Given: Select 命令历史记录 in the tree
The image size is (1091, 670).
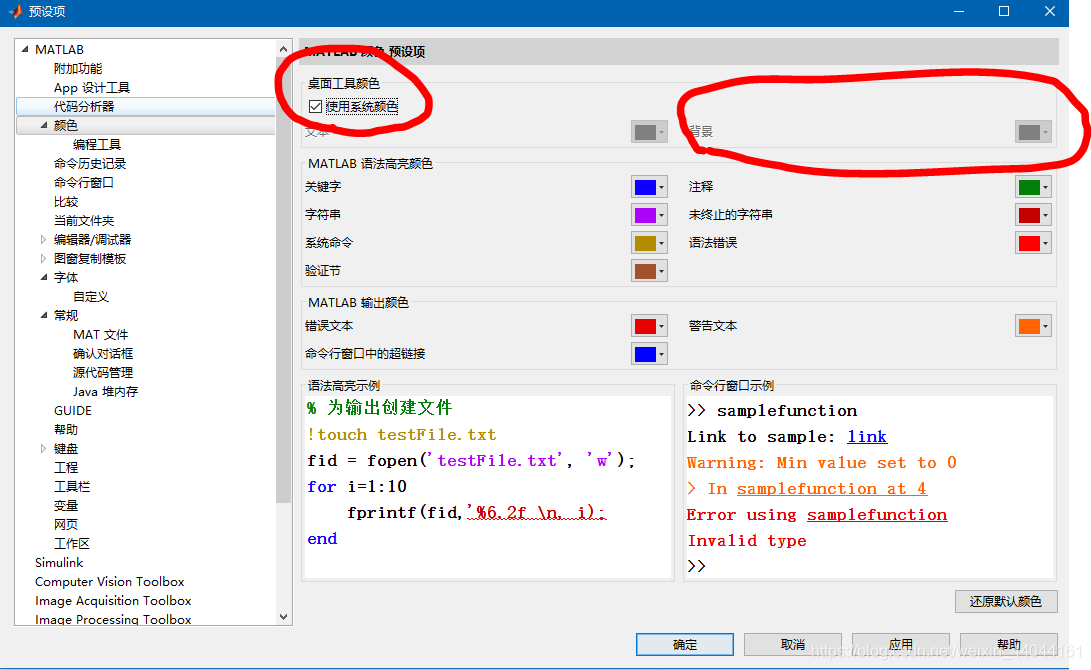Looking at the screenshot, I should [90, 163].
